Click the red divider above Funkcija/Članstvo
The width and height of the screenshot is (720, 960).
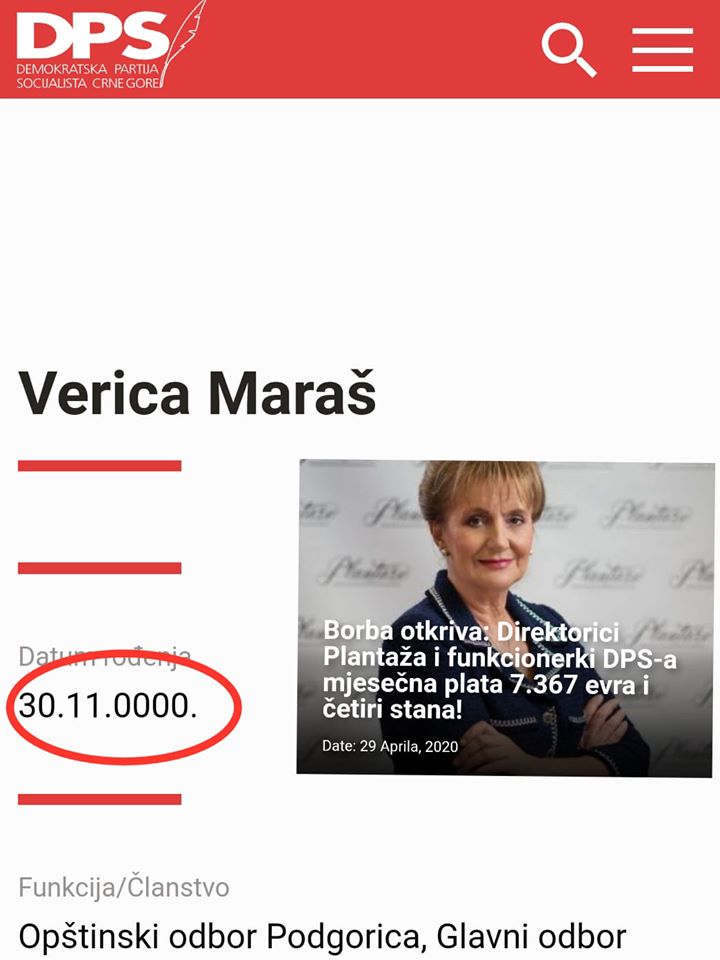pos(100,799)
